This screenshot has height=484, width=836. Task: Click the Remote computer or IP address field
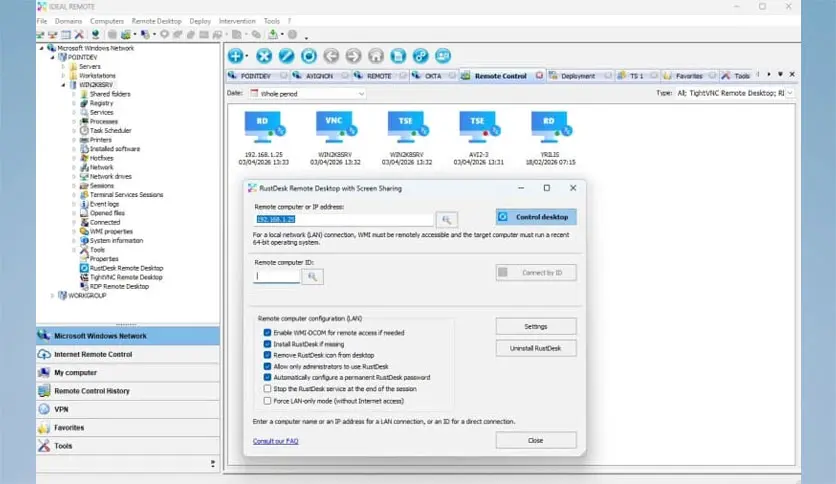(x=344, y=219)
